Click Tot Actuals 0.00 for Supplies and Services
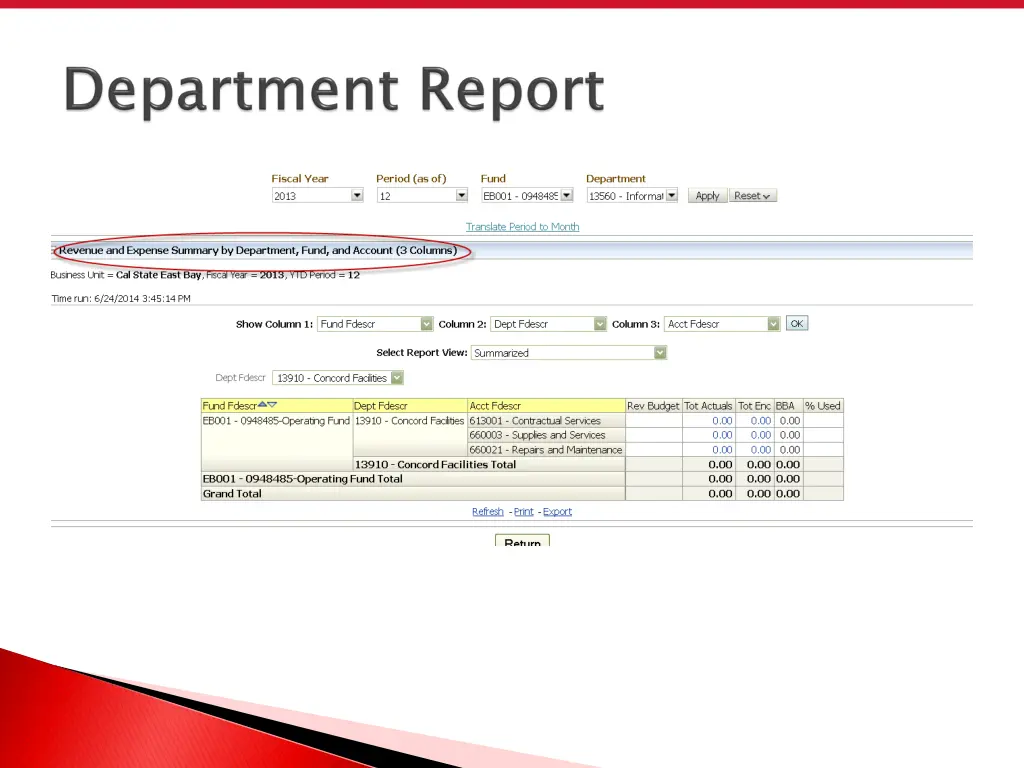 pyautogui.click(x=722, y=435)
